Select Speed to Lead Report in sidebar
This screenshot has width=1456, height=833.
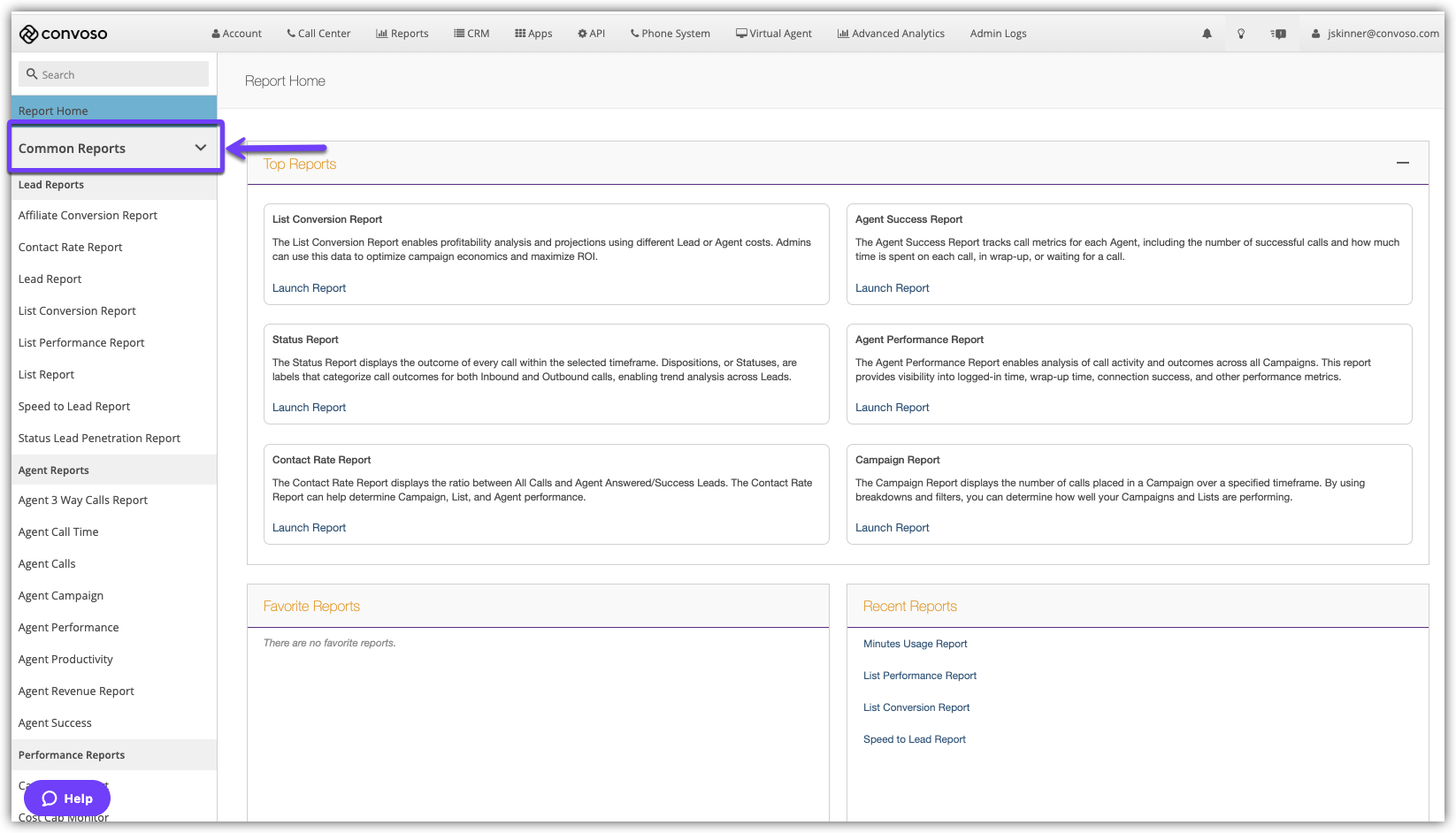(74, 407)
